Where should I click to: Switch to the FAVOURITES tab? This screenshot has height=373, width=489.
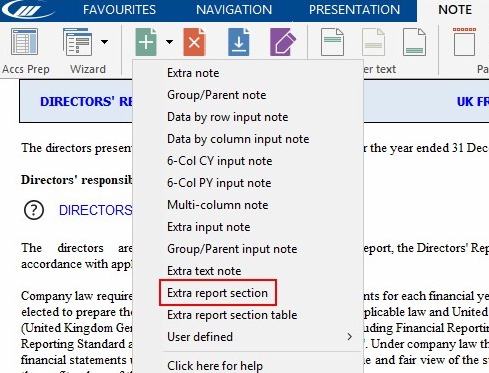coord(119,10)
